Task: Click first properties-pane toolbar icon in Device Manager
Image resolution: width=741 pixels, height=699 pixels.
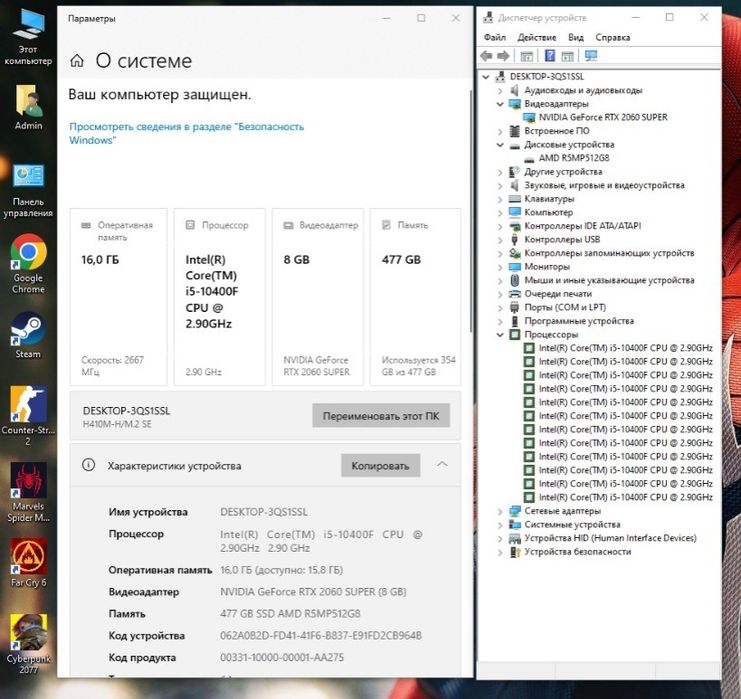Action: 526,56
